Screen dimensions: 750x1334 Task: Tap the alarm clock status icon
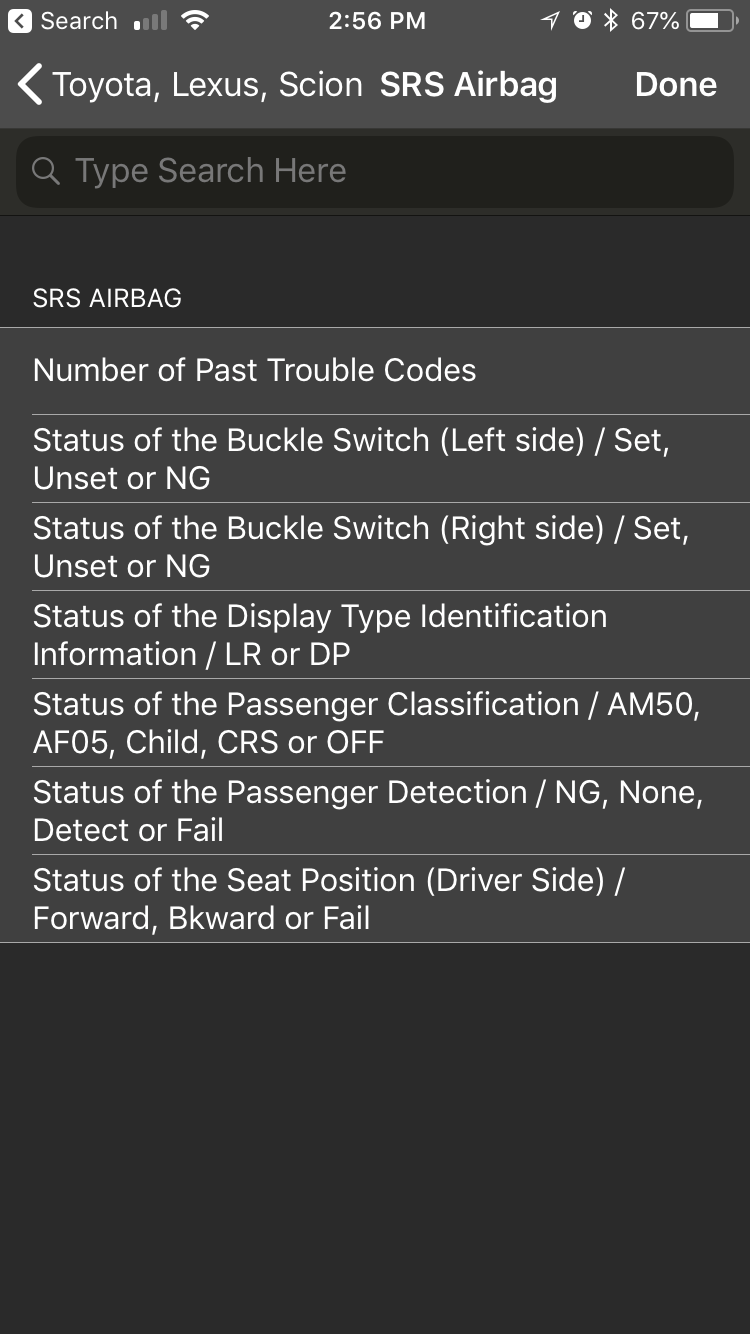pos(582,21)
